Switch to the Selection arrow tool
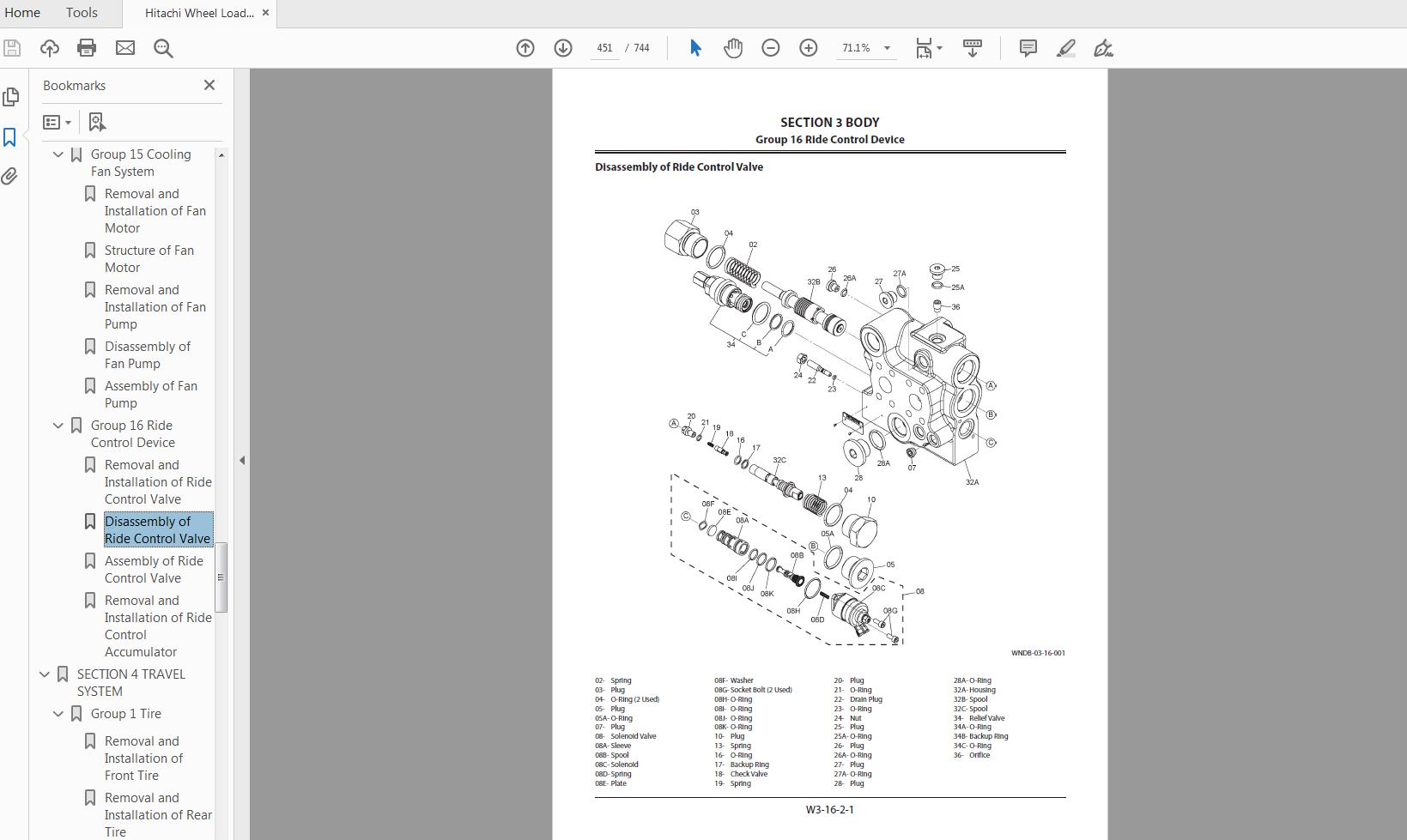The image size is (1407, 840). coord(694,48)
